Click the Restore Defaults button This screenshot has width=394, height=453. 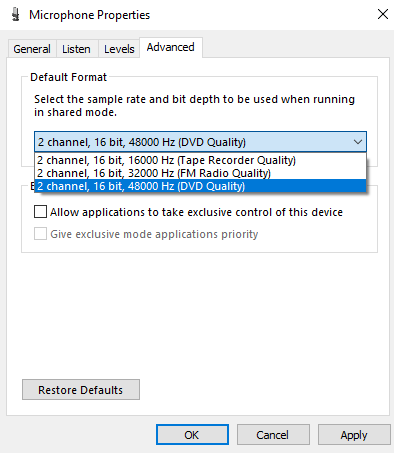(x=81, y=389)
